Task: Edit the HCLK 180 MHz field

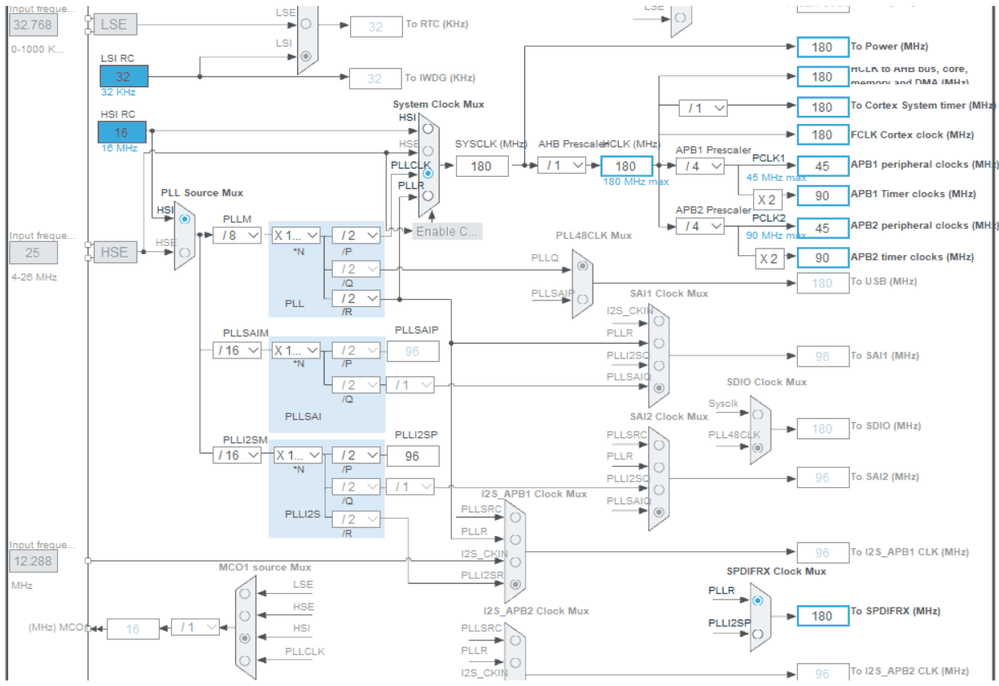Action: click(x=626, y=166)
